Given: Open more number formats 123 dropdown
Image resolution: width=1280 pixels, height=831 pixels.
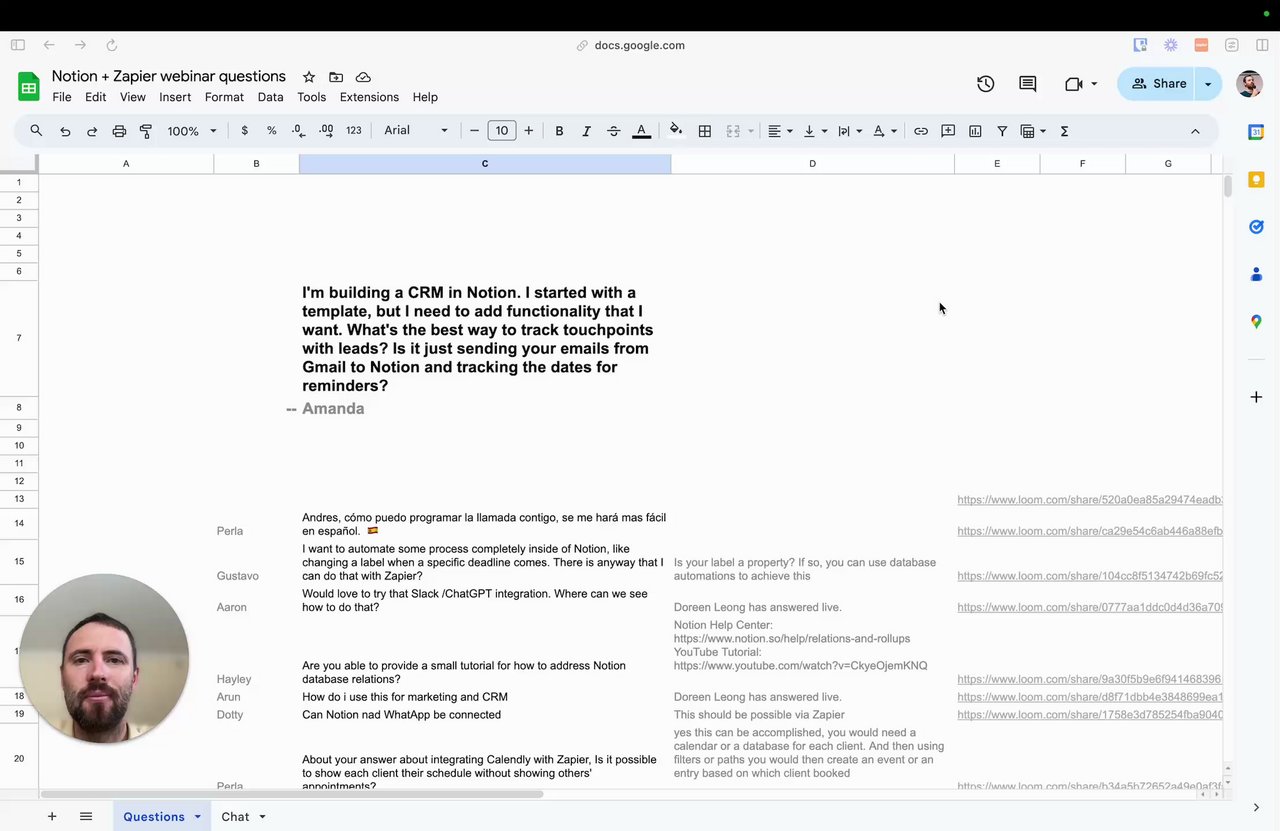Looking at the screenshot, I should tap(354, 131).
